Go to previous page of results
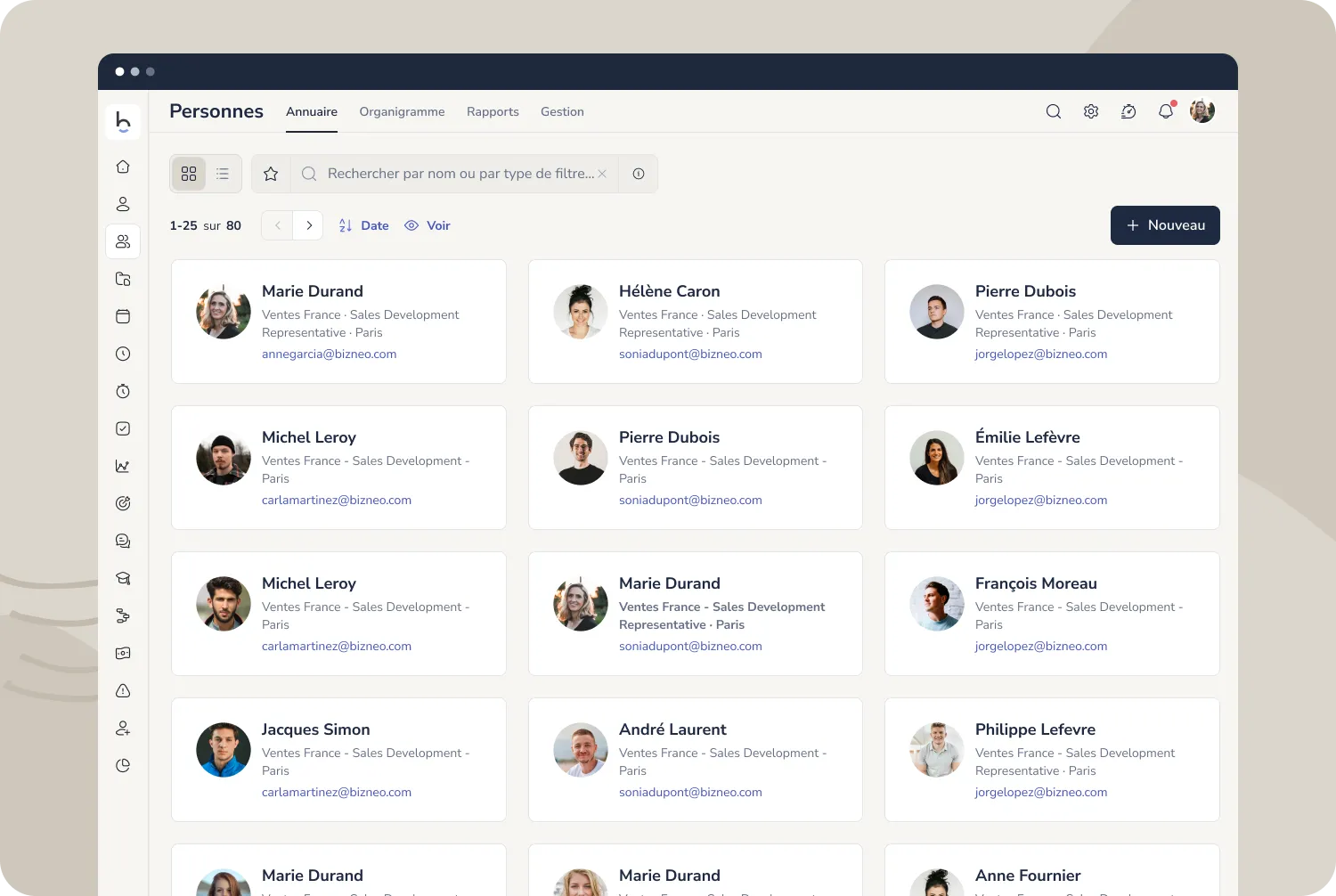This screenshot has width=1336, height=896. pyautogui.click(x=278, y=225)
